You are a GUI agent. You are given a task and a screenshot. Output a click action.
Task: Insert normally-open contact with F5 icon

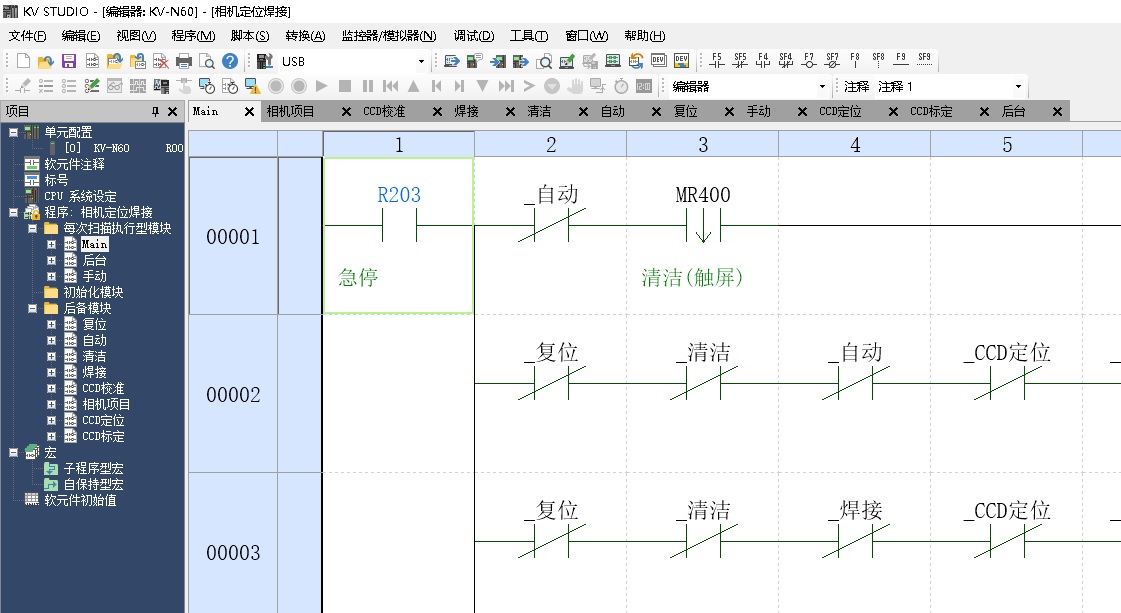717,60
